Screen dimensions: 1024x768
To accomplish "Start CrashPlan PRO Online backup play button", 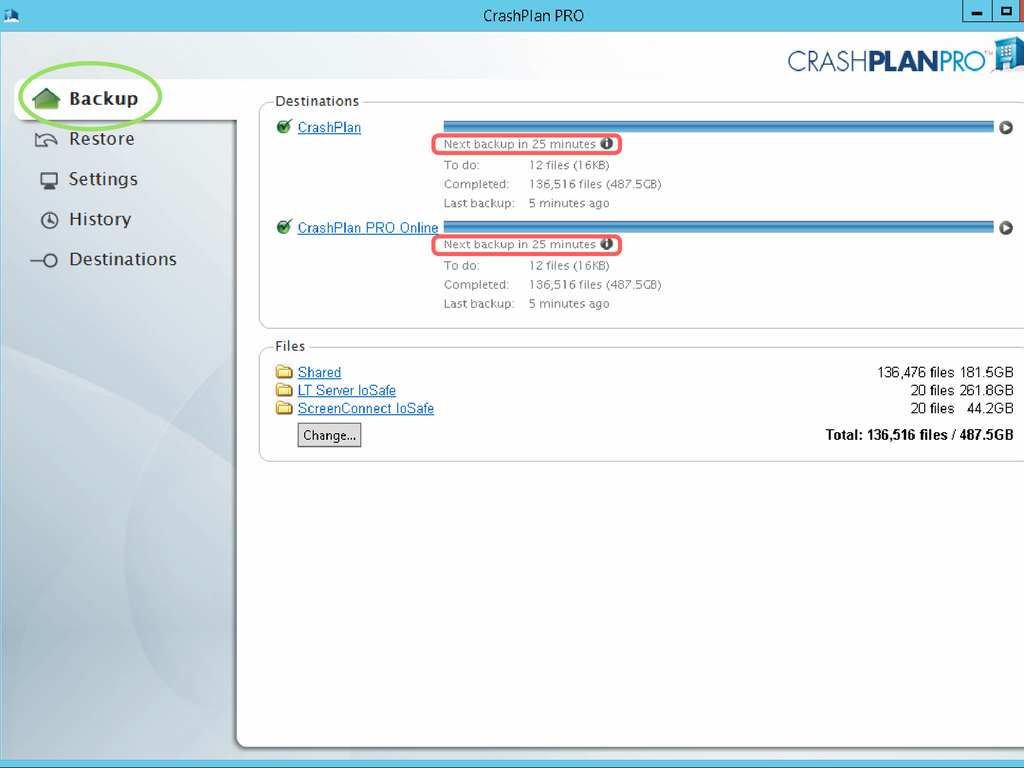I will [1006, 227].
